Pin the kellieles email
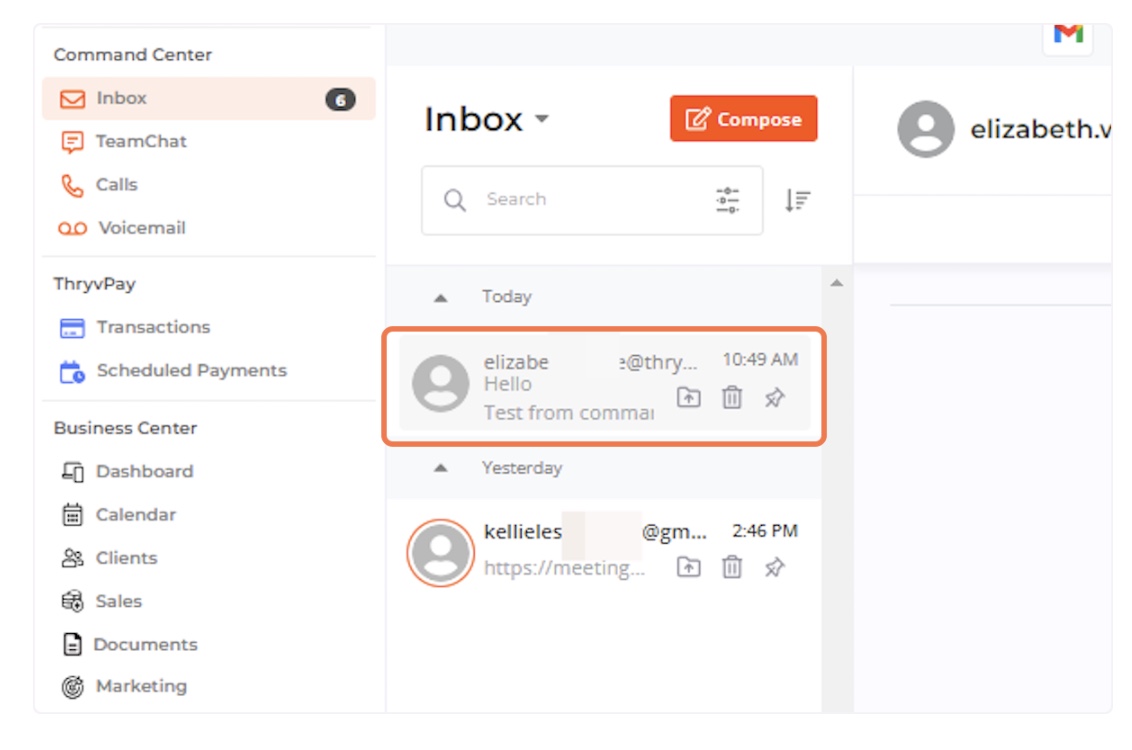 pyautogui.click(x=775, y=567)
